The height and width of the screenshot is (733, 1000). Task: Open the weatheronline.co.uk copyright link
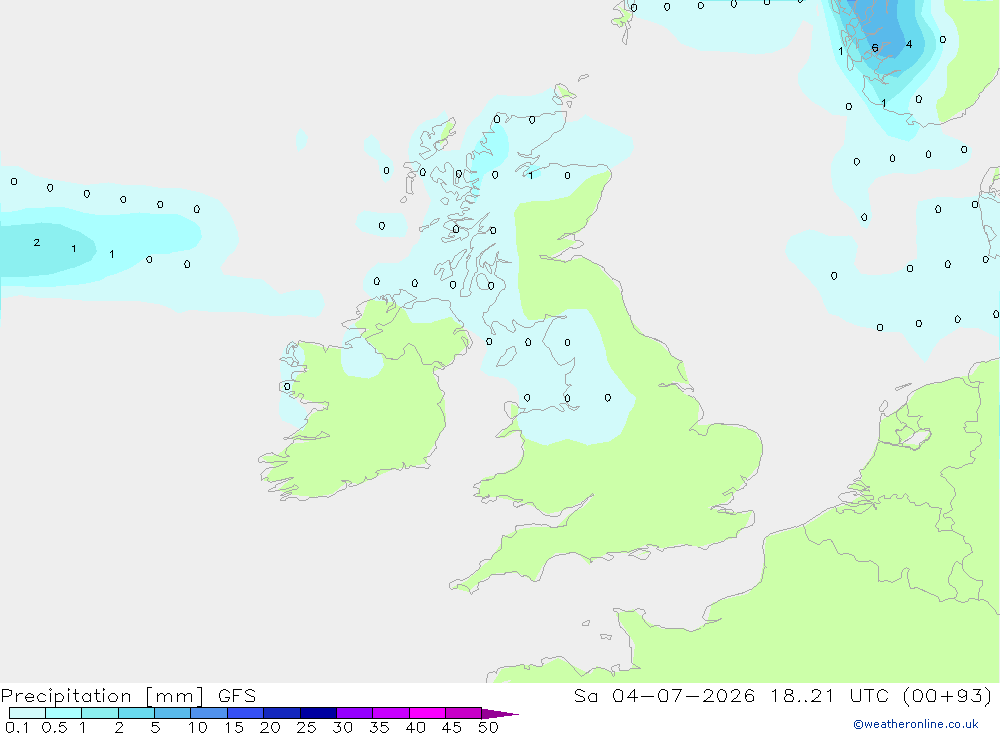(x=916, y=724)
